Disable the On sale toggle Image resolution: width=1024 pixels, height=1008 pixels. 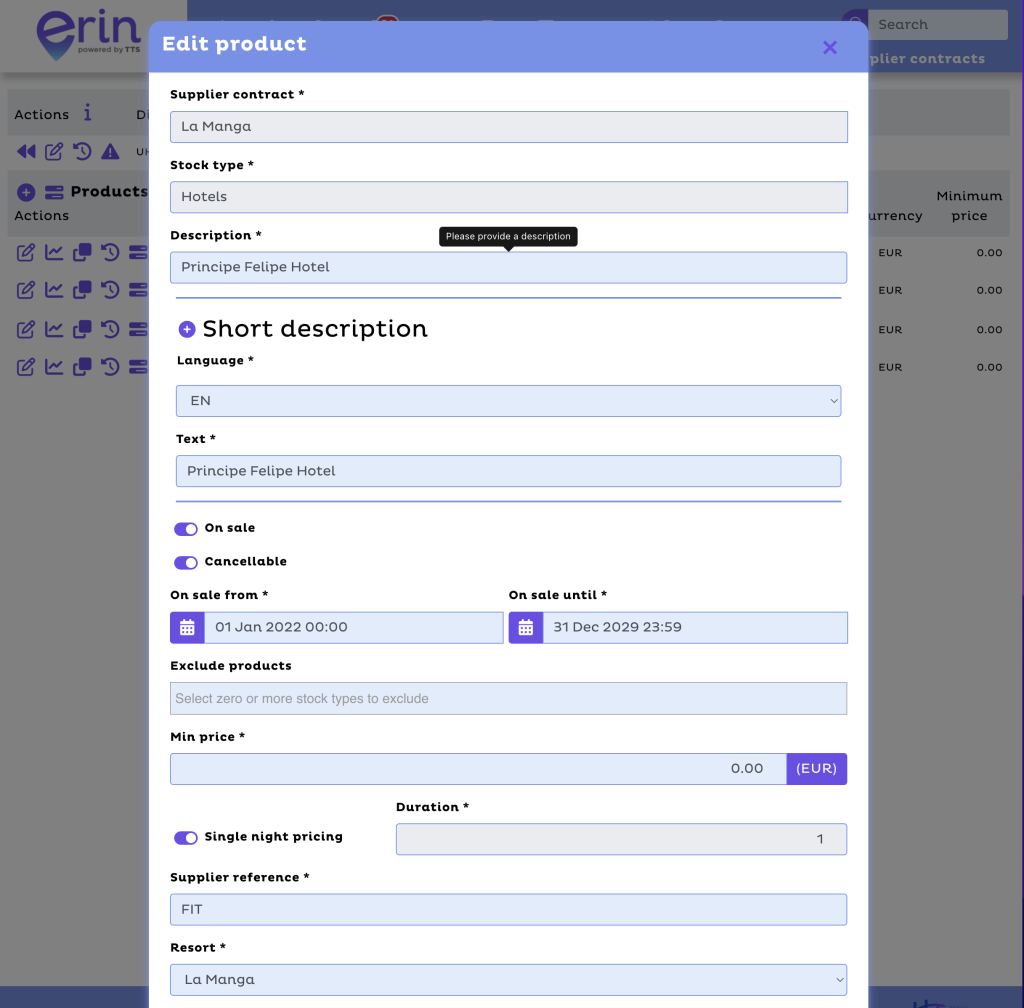coord(186,529)
